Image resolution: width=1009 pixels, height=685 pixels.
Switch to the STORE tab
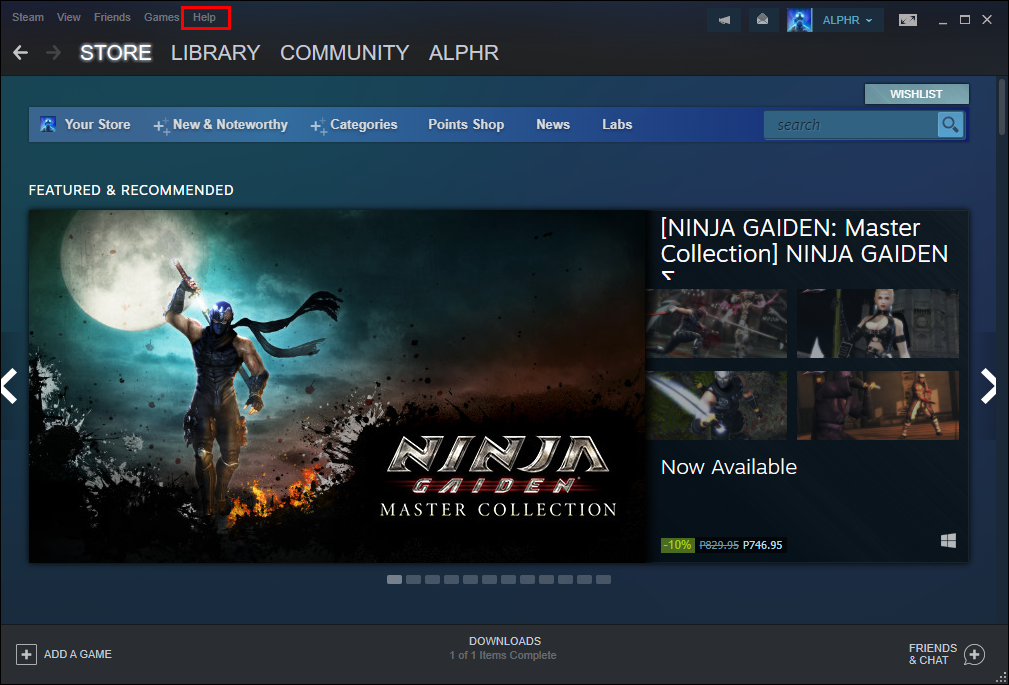tap(116, 53)
